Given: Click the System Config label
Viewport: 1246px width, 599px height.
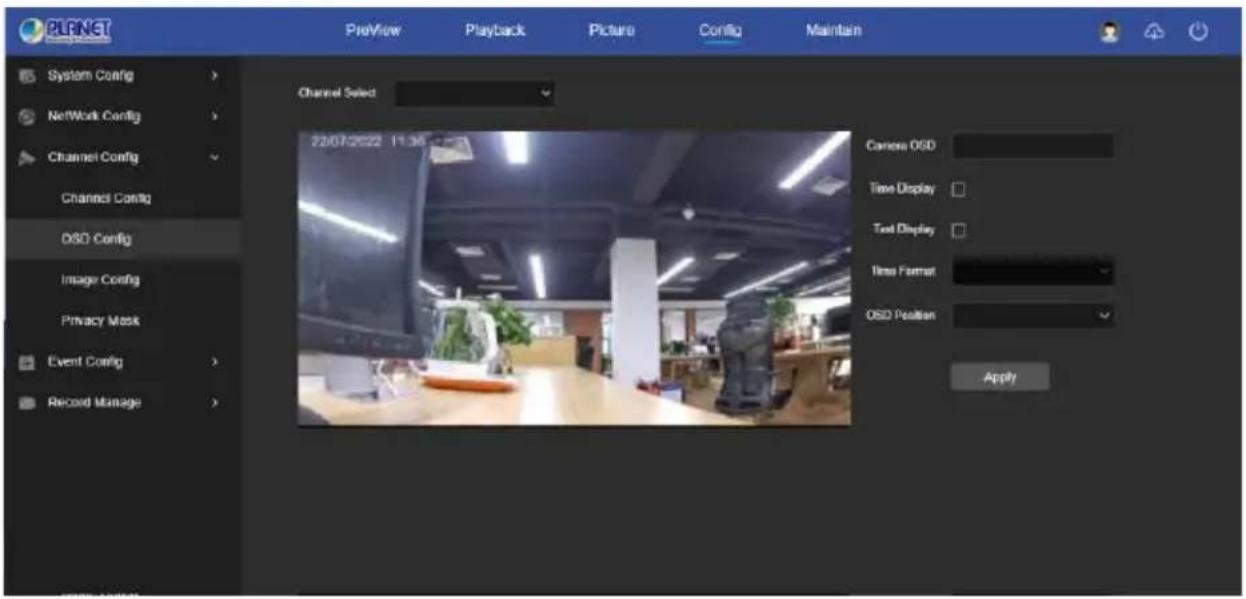Looking at the screenshot, I should click(91, 76).
